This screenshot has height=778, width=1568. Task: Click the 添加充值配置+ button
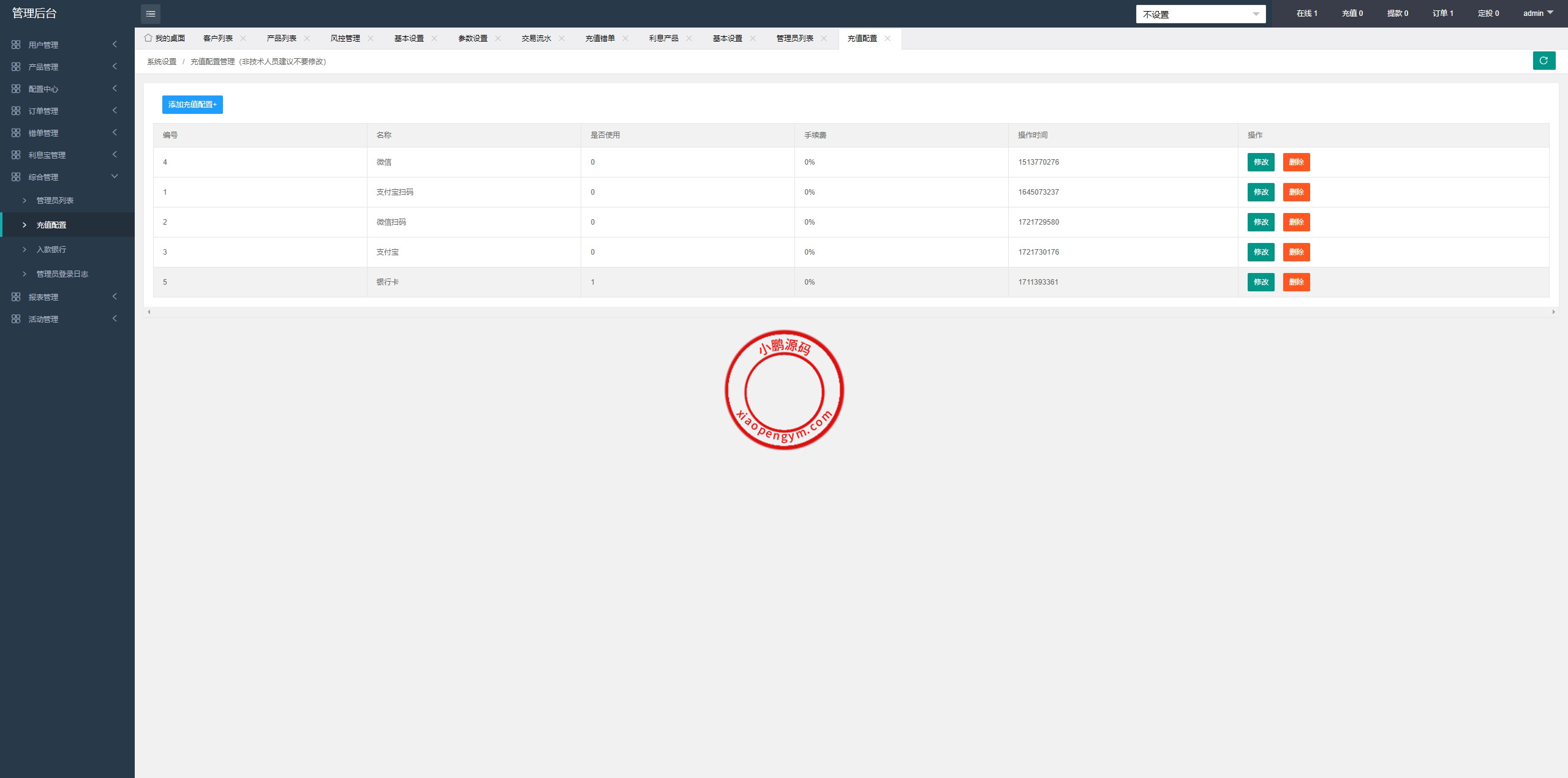[x=192, y=105]
